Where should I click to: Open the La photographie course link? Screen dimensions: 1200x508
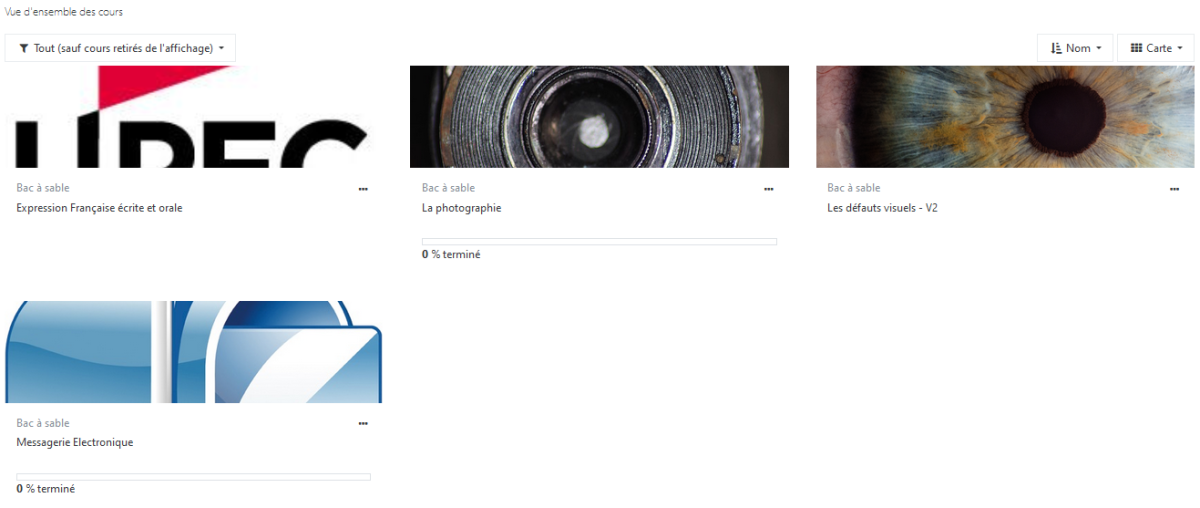click(461, 208)
